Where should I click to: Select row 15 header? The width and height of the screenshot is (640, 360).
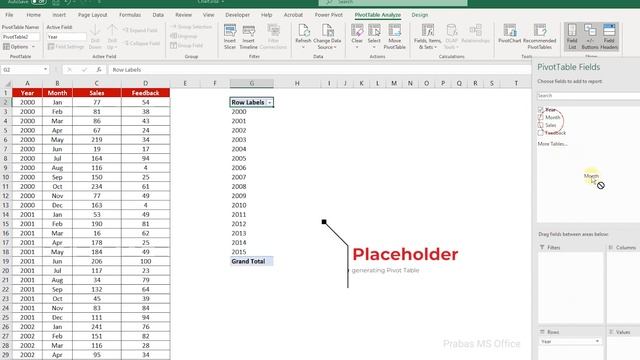tap(6, 224)
